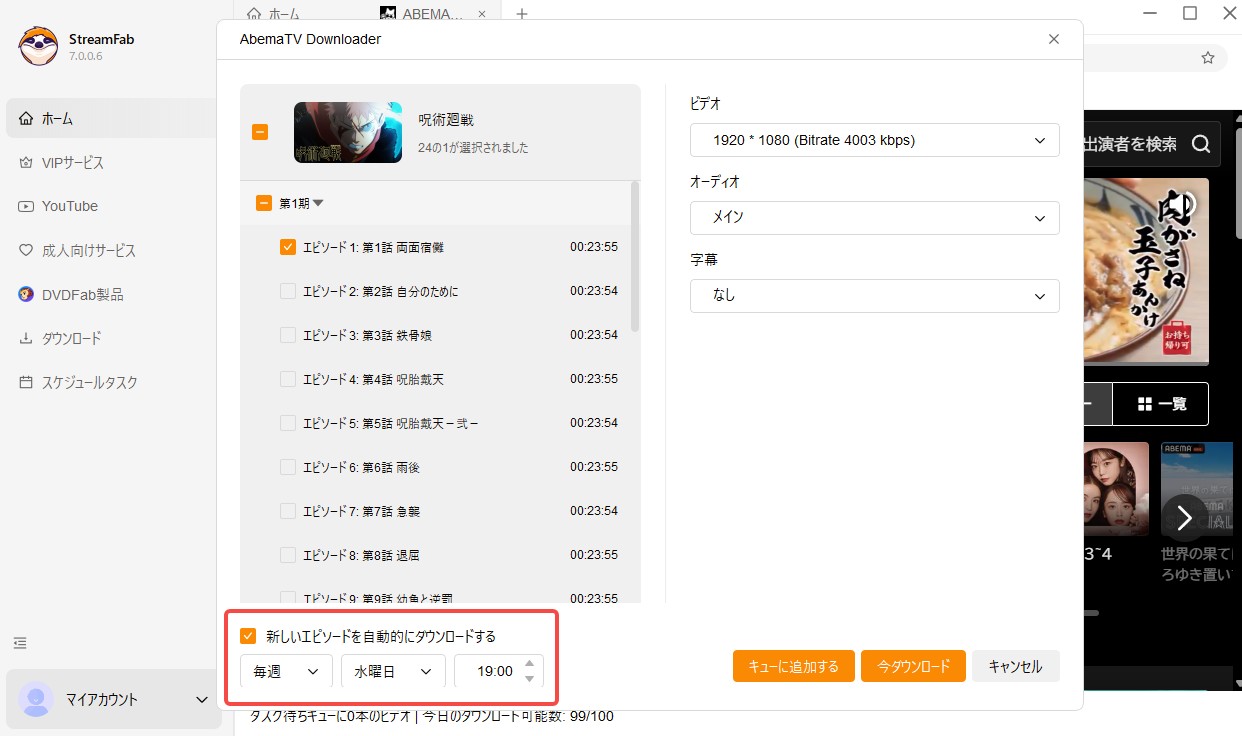
Task: Open the DVDFab製品 page
Action: (x=86, y=294)
